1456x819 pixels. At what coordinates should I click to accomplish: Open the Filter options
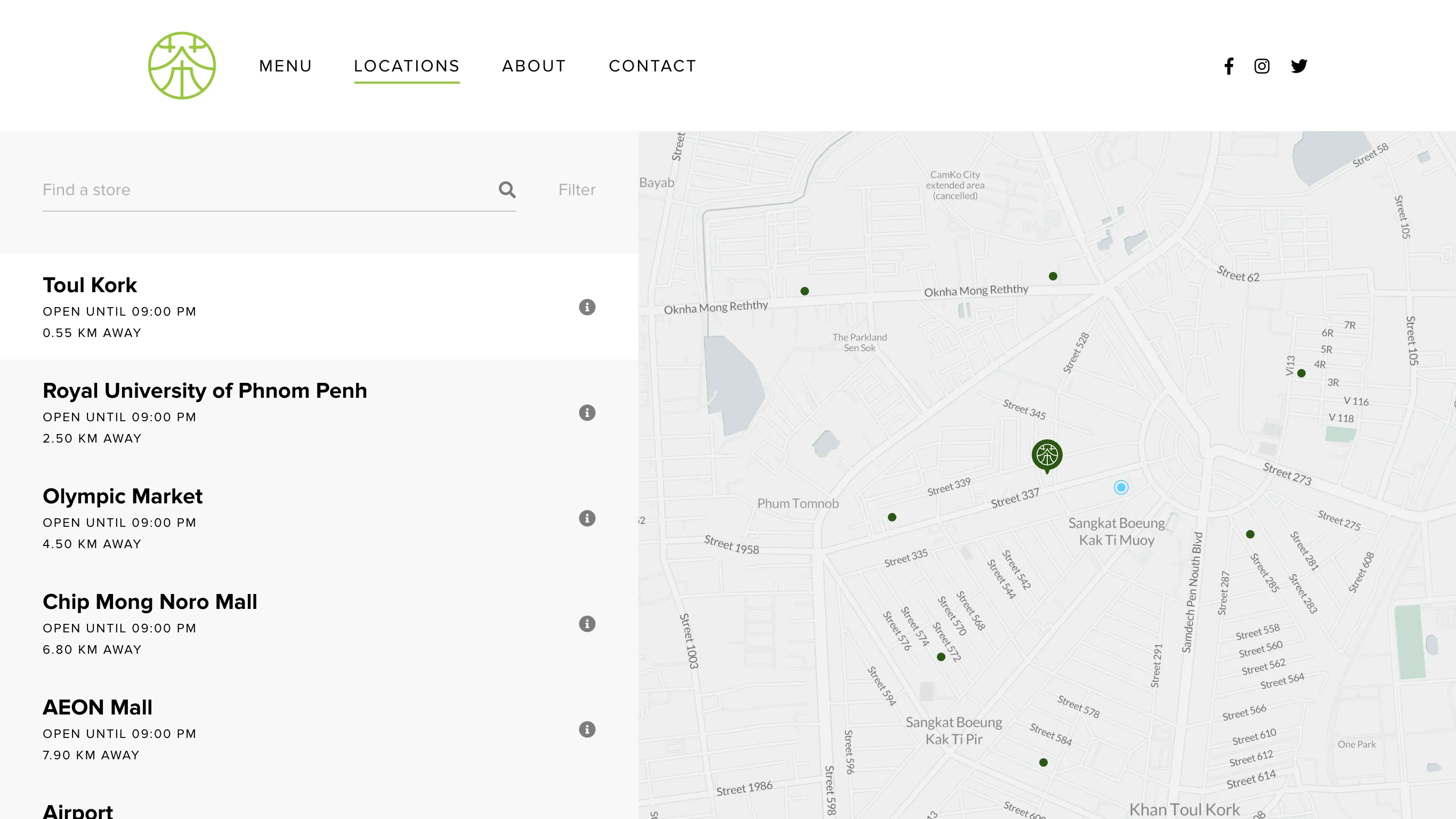pyautogui.click(x=577, y=190)
